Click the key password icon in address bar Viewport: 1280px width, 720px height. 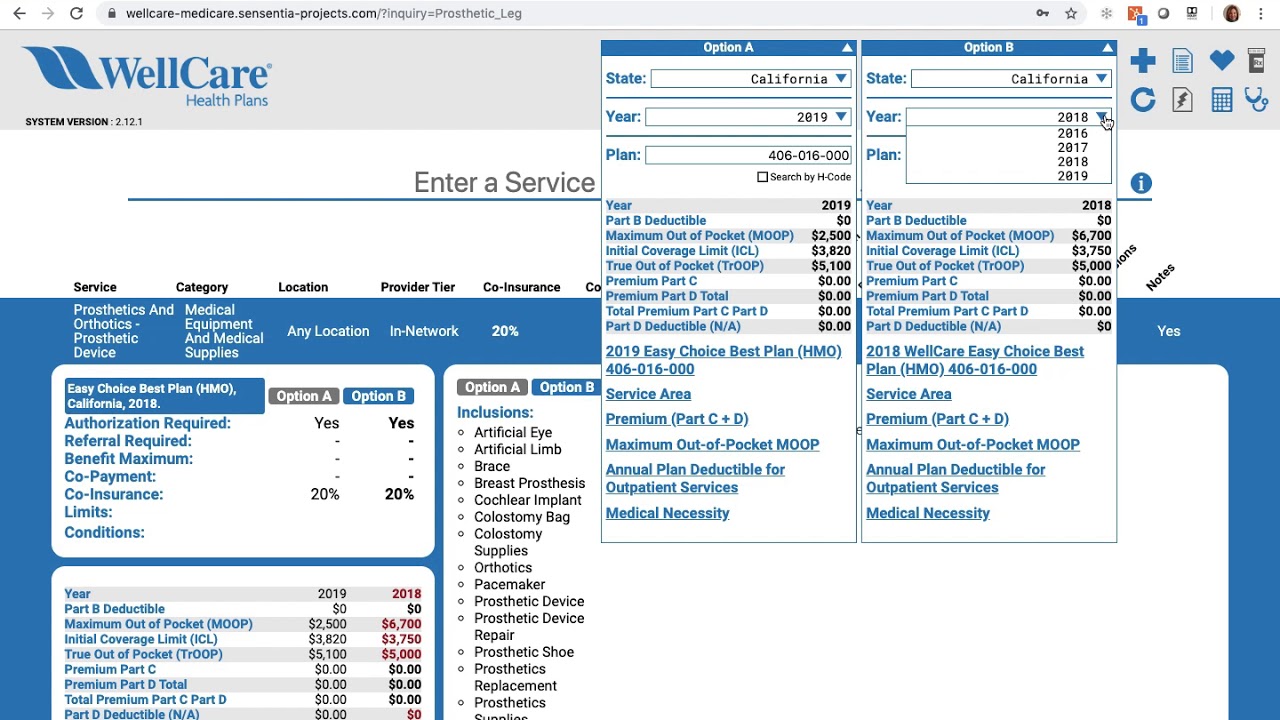[1043, 13]
